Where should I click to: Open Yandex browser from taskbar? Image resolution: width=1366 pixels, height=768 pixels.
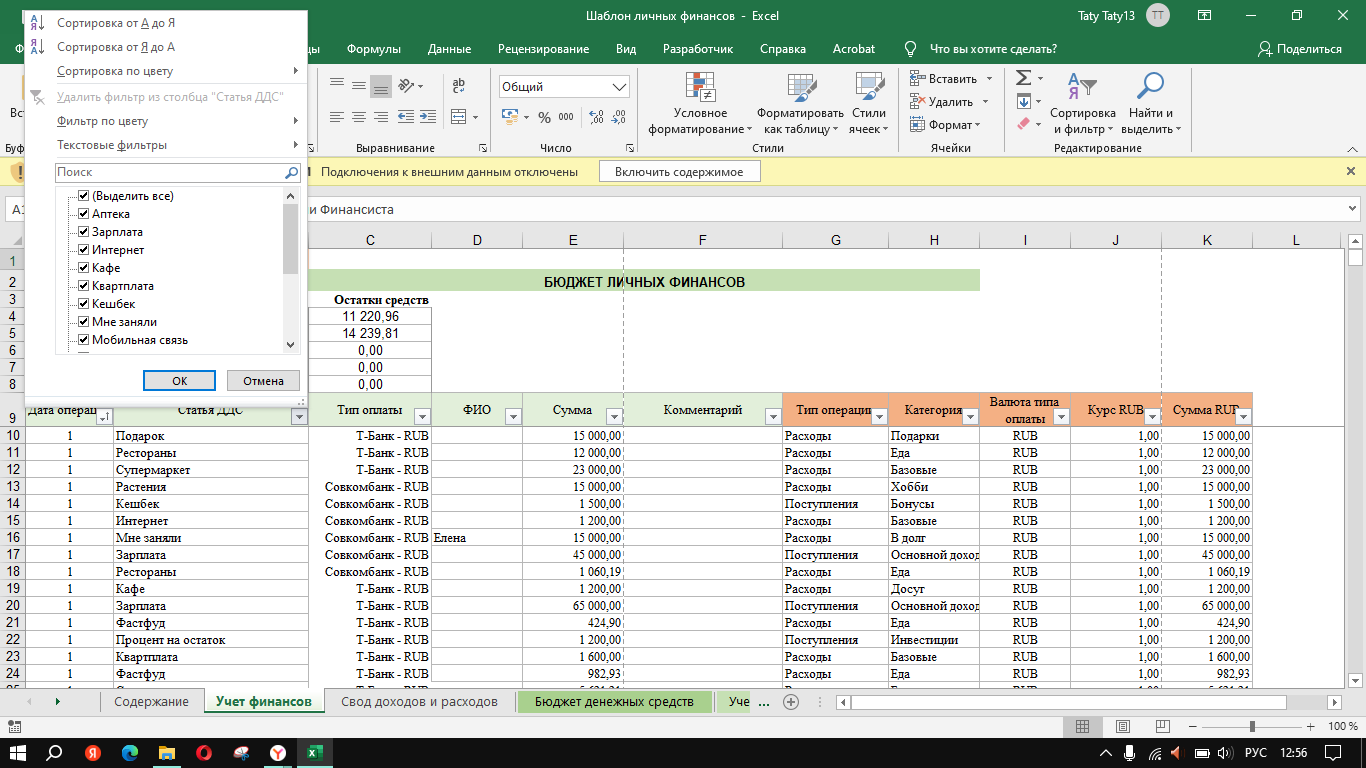(278, 753)
